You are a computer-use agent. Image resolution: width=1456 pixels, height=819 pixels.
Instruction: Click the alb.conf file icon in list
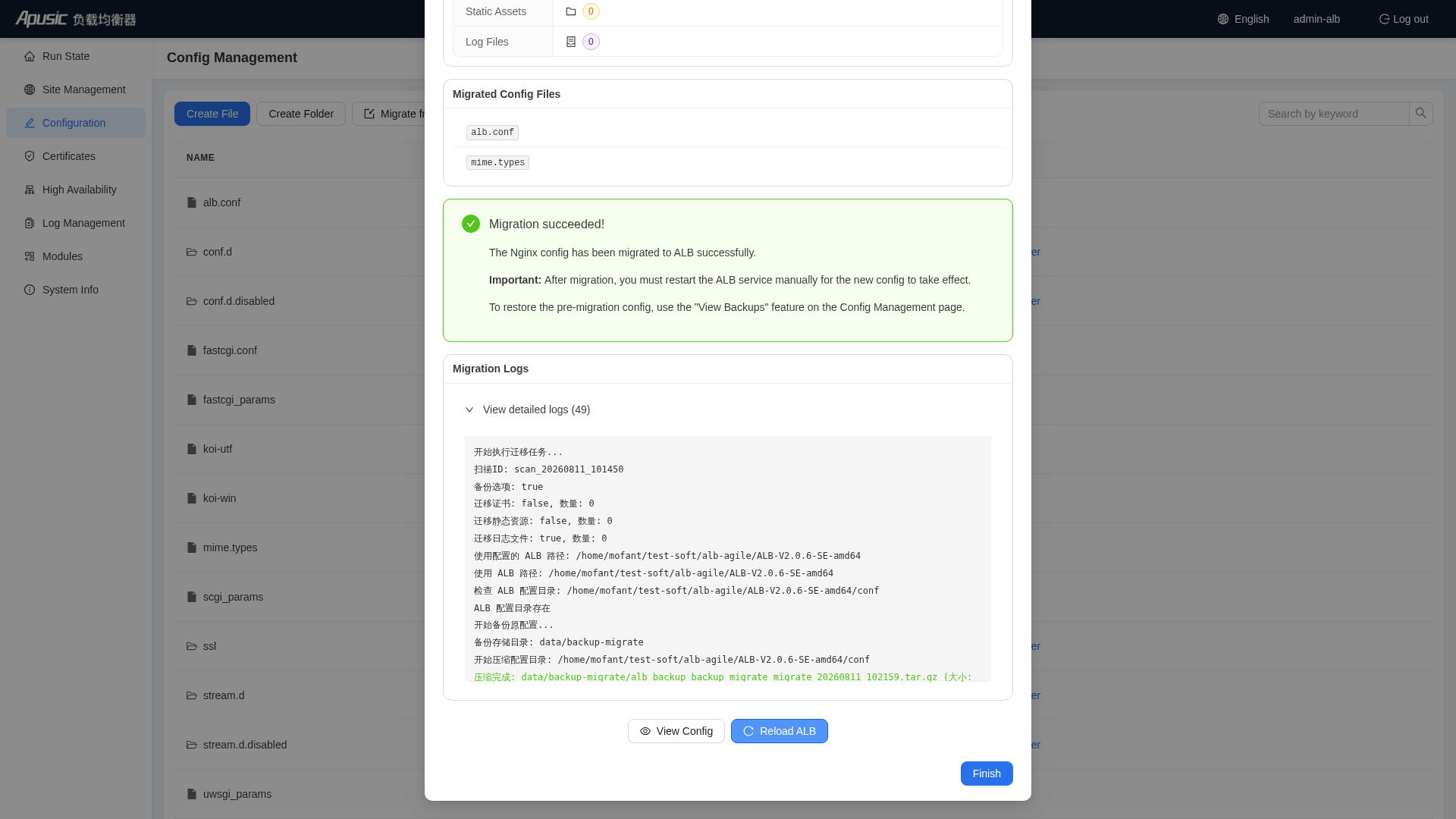click(x=192, y=202)
